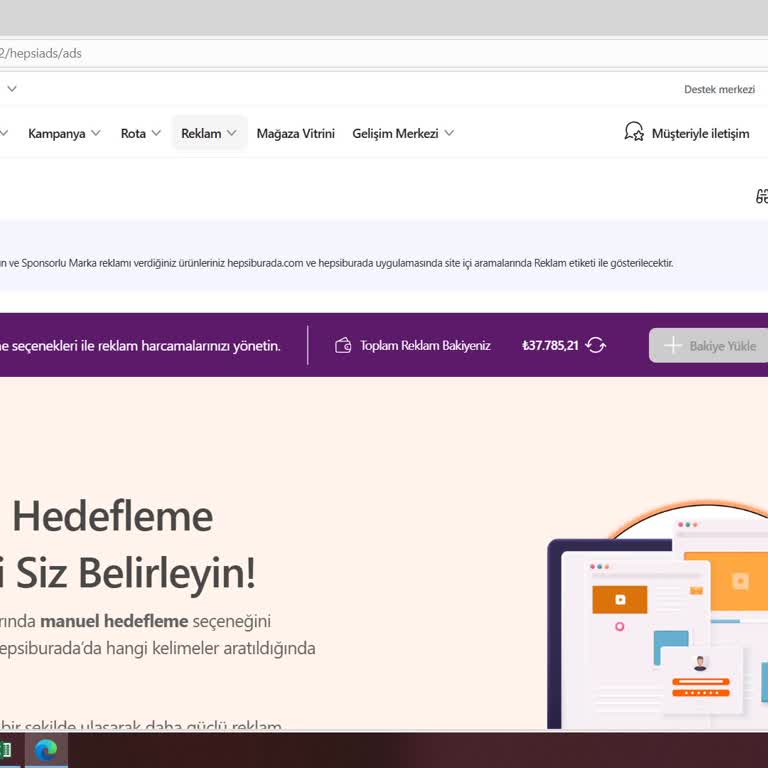
Task: Click the Sponsorlu Marka info banner text
Action: (x=336, y=263)
